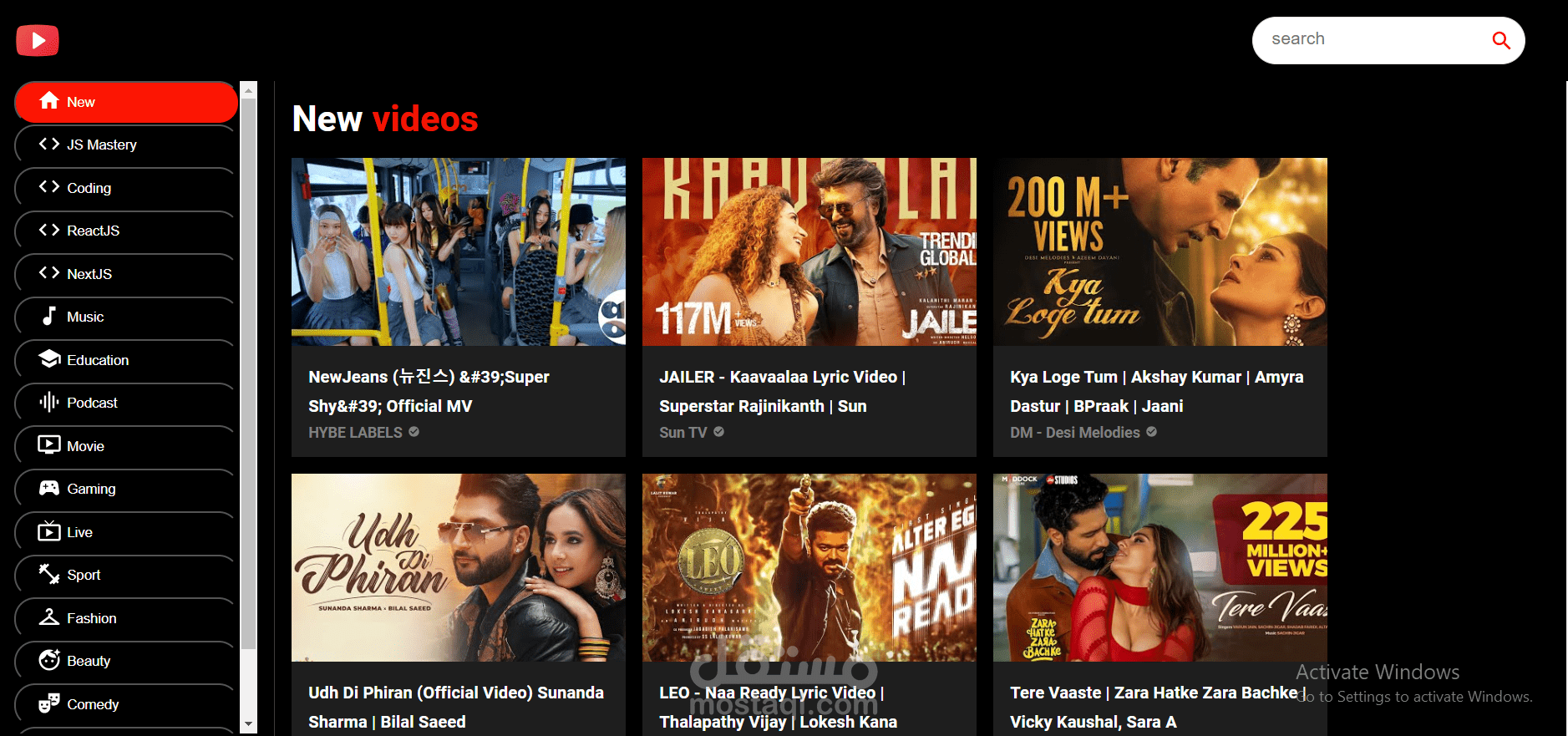The height and width of the screenshot is (736, 1568).
Task: Click the Podcast waveform icon
Action: 49,402
